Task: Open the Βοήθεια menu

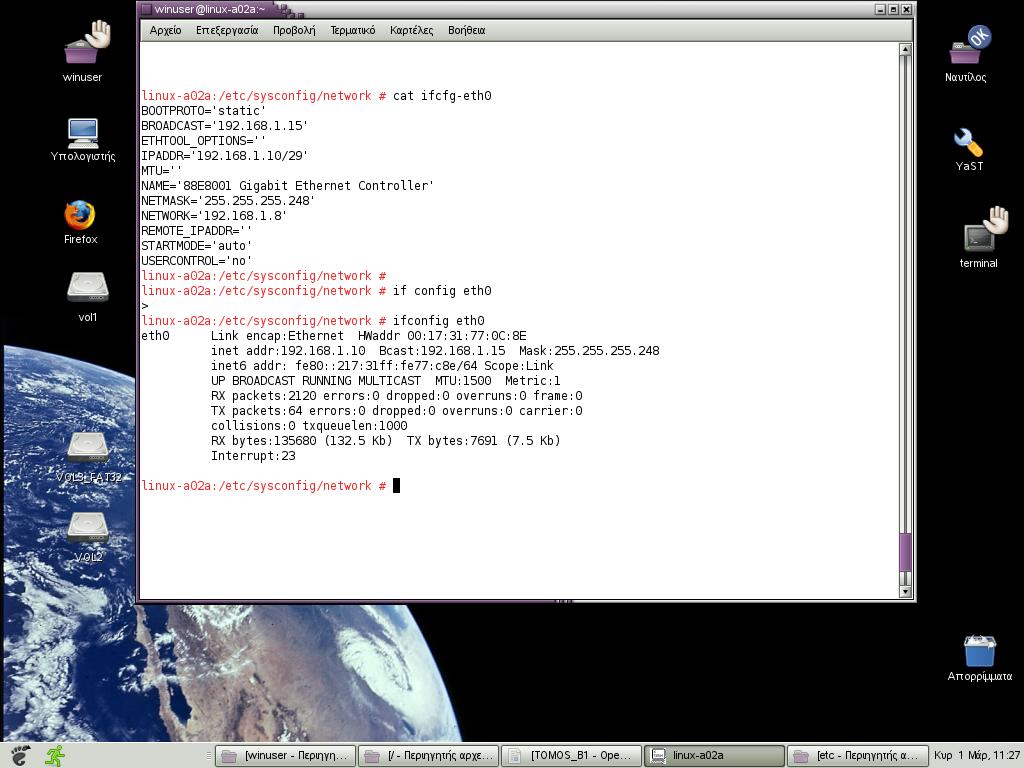Action: [466, 30]
